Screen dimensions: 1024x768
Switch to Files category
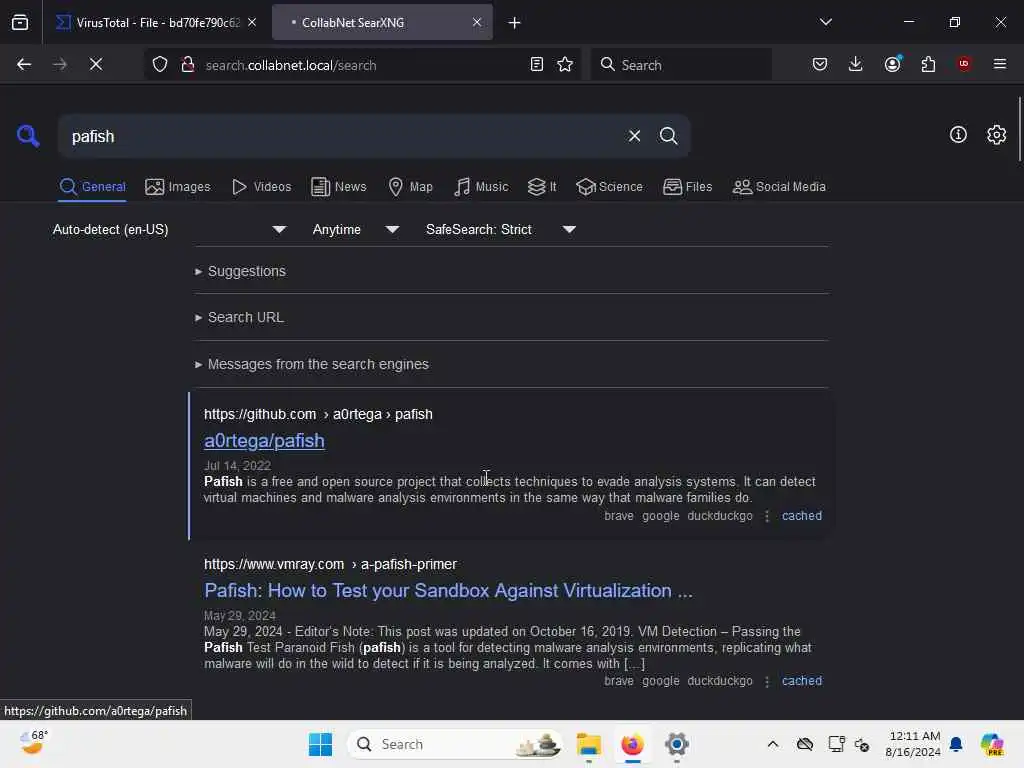tap(687, 187)
